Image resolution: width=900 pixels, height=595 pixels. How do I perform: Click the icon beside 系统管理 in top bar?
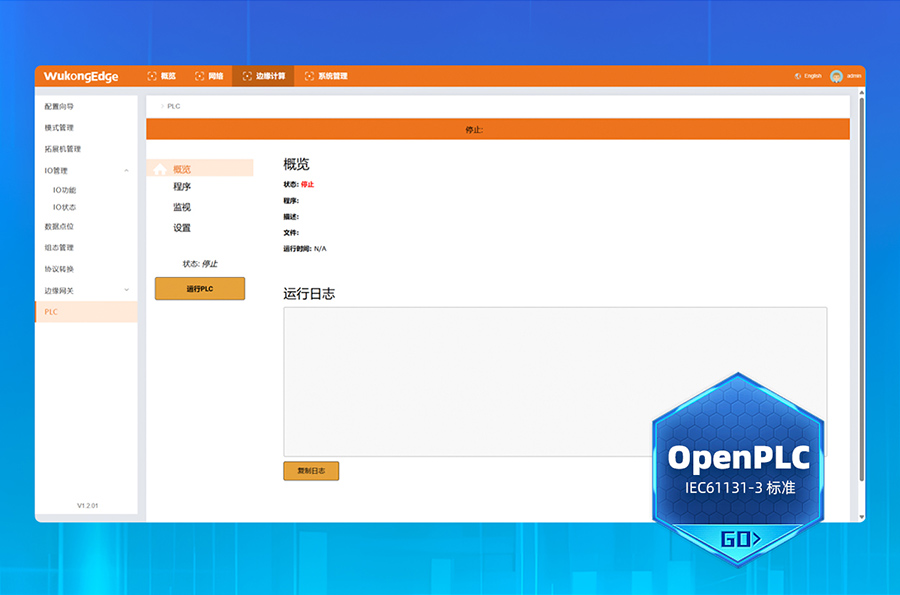[x=309, y=76]
